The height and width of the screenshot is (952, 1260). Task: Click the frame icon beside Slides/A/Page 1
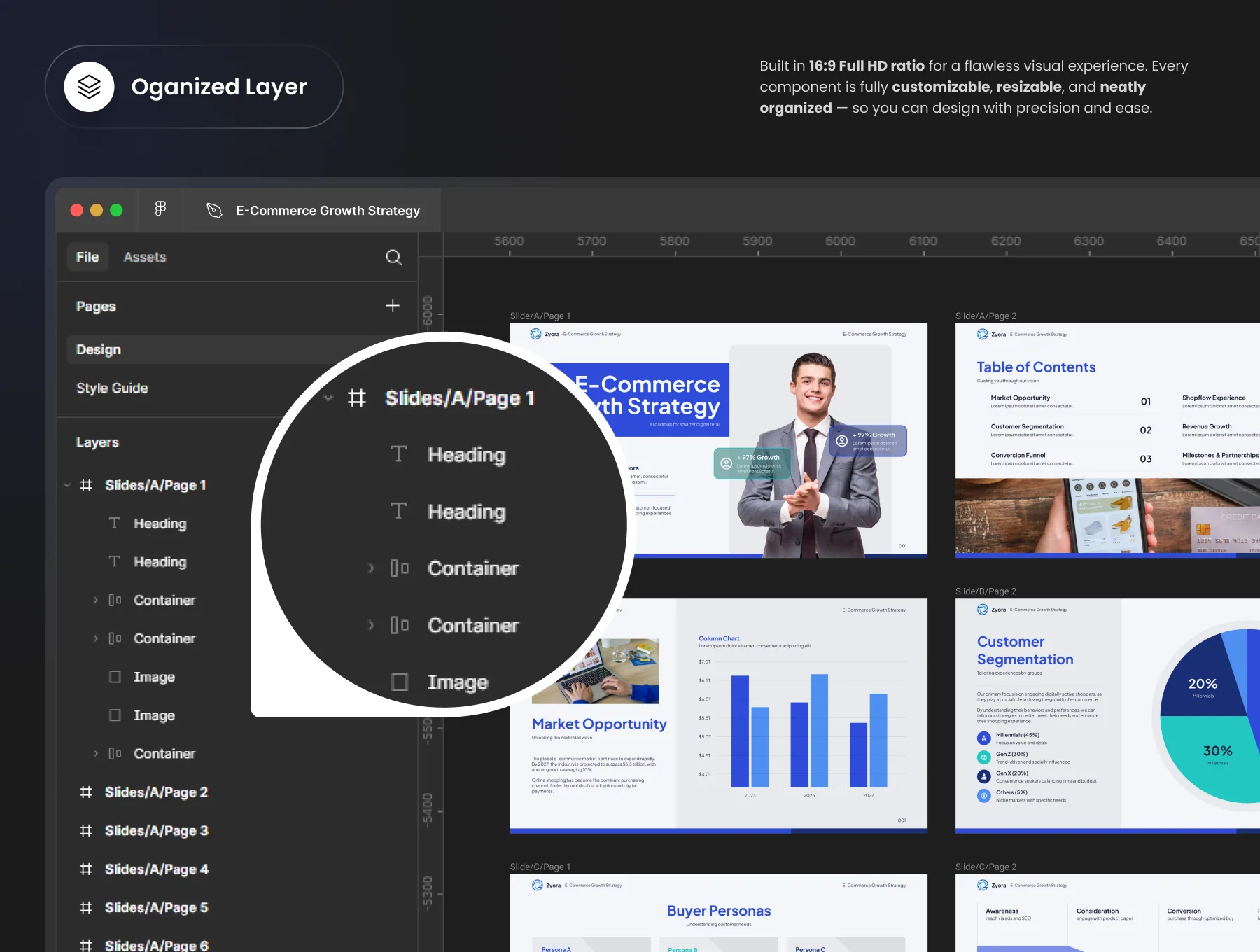[x=86, y=485]
